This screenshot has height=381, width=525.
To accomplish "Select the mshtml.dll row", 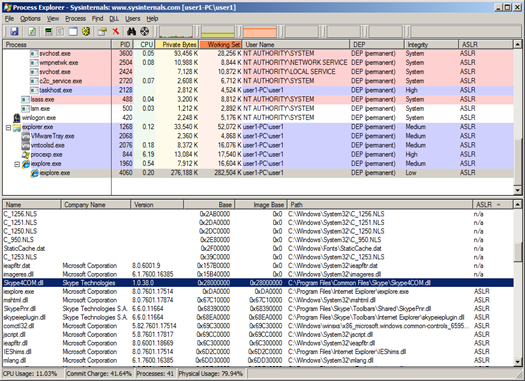I will click(x=258, y=300).
